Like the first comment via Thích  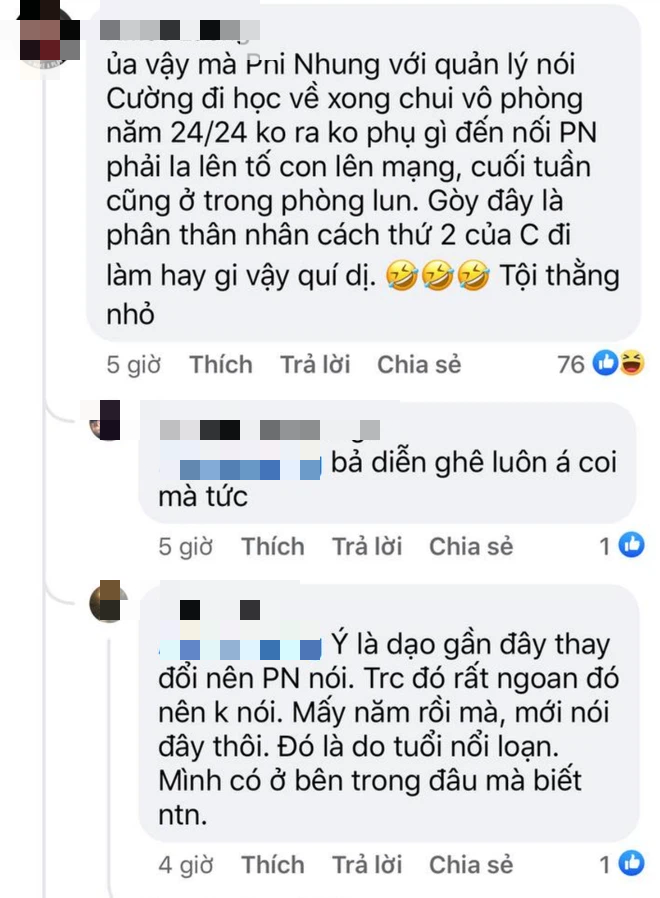[x=221, y=364]
